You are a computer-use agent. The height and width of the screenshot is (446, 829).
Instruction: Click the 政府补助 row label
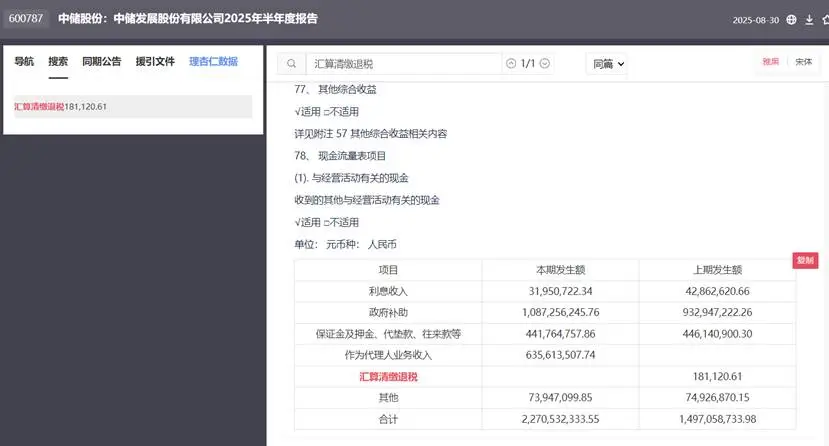tap(388, 312)
